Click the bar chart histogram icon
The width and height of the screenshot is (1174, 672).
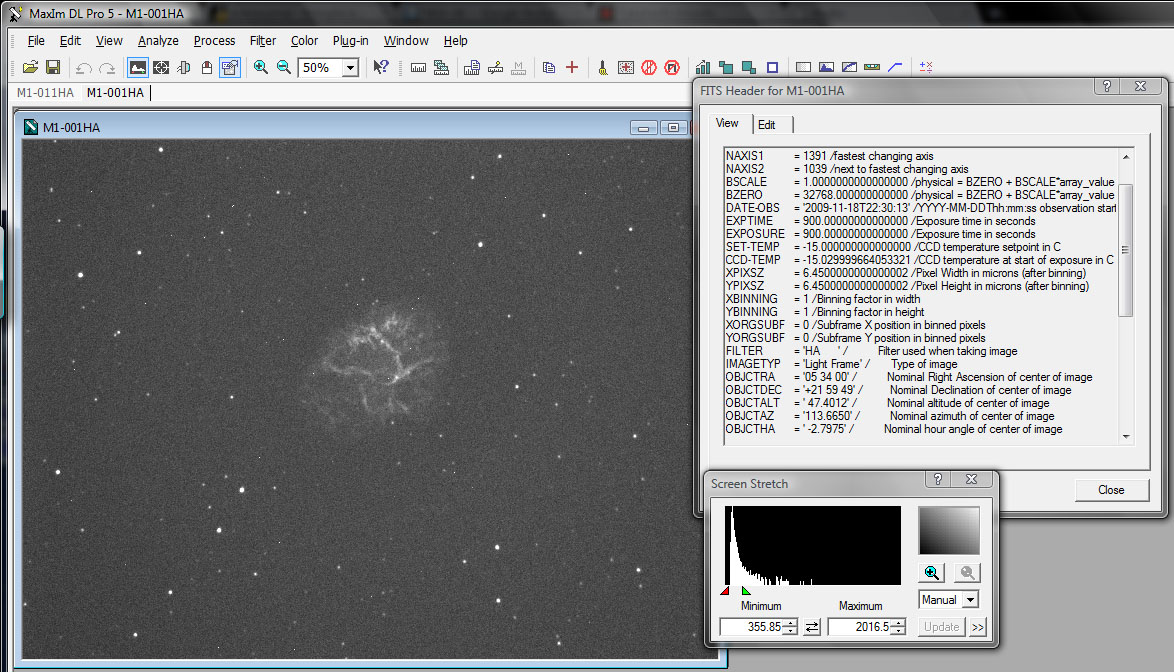[702, 67]
